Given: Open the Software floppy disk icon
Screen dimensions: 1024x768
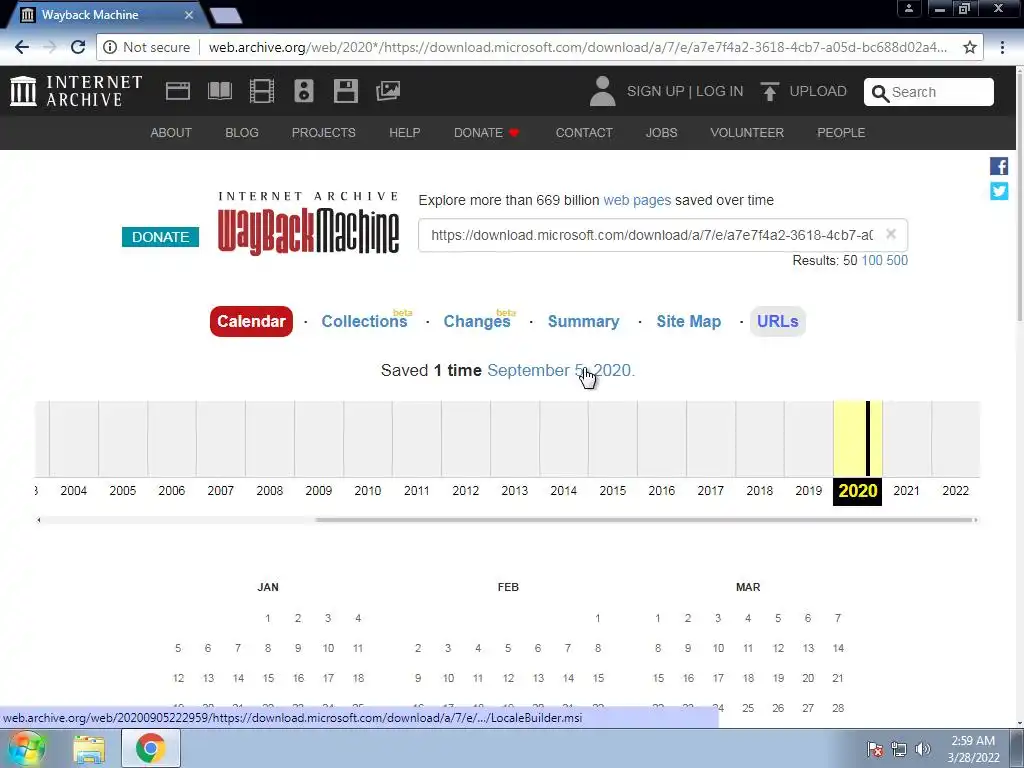Looking at the screenshot, I should 345,91.
